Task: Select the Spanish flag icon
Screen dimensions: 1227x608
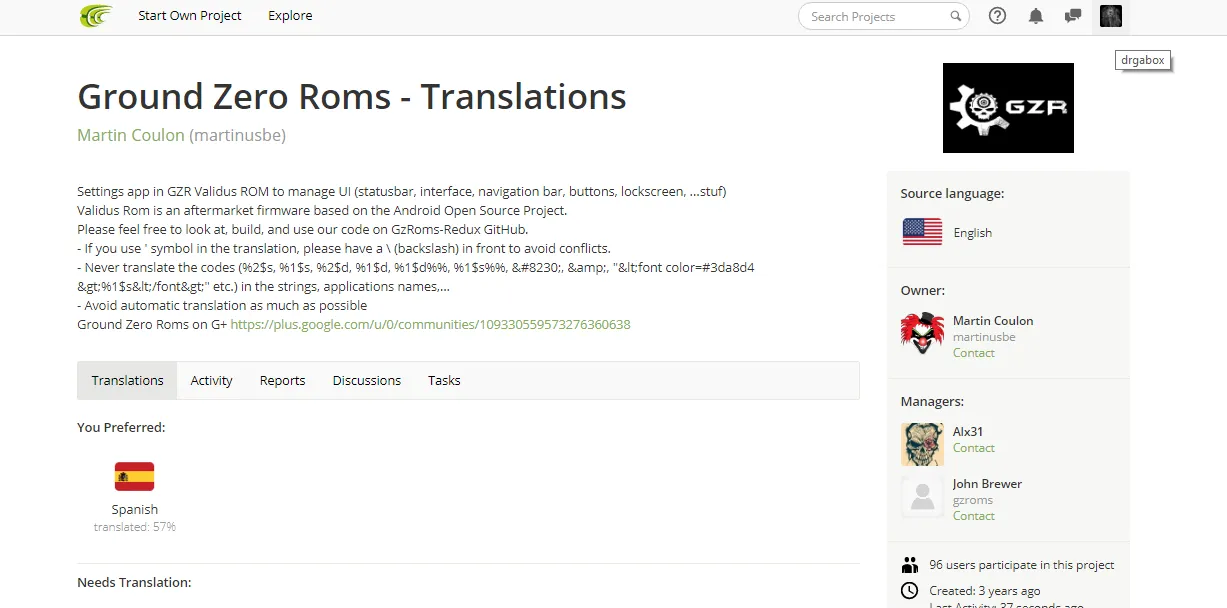Action: tap(135, 477)
